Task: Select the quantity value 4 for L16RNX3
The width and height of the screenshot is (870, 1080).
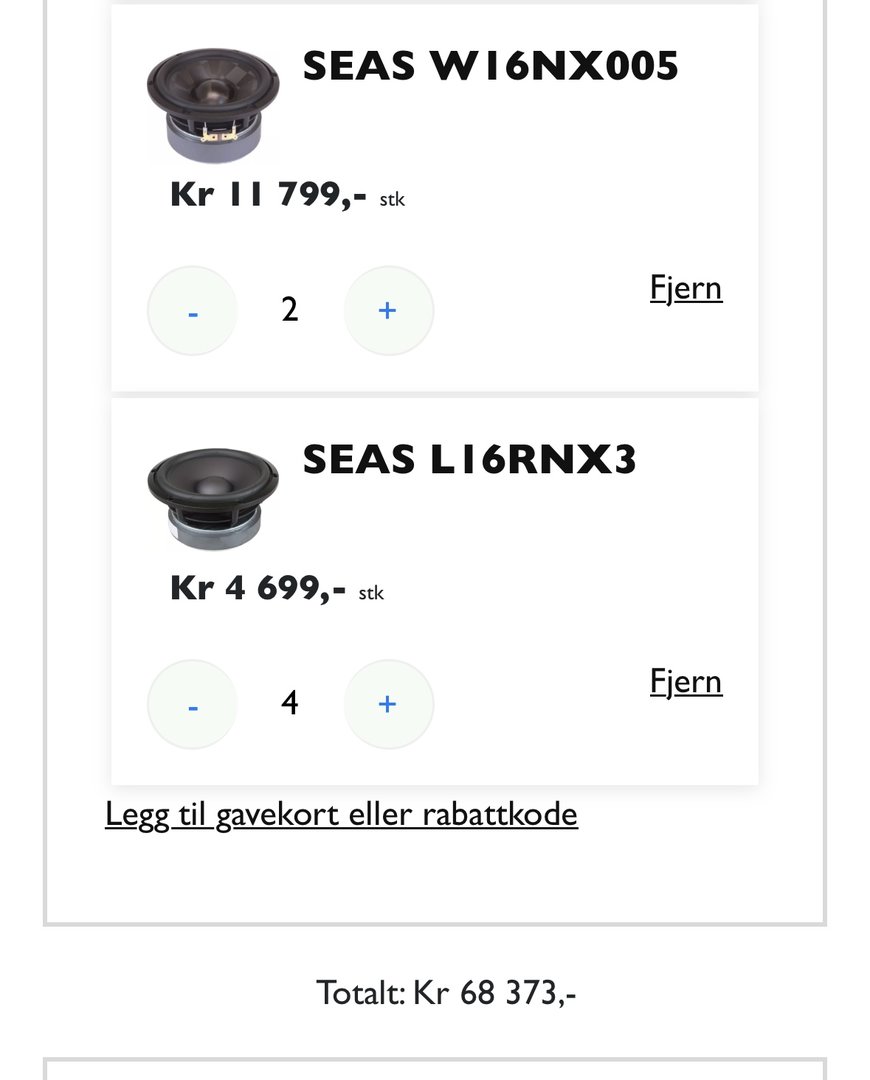Action: [290, 704]
